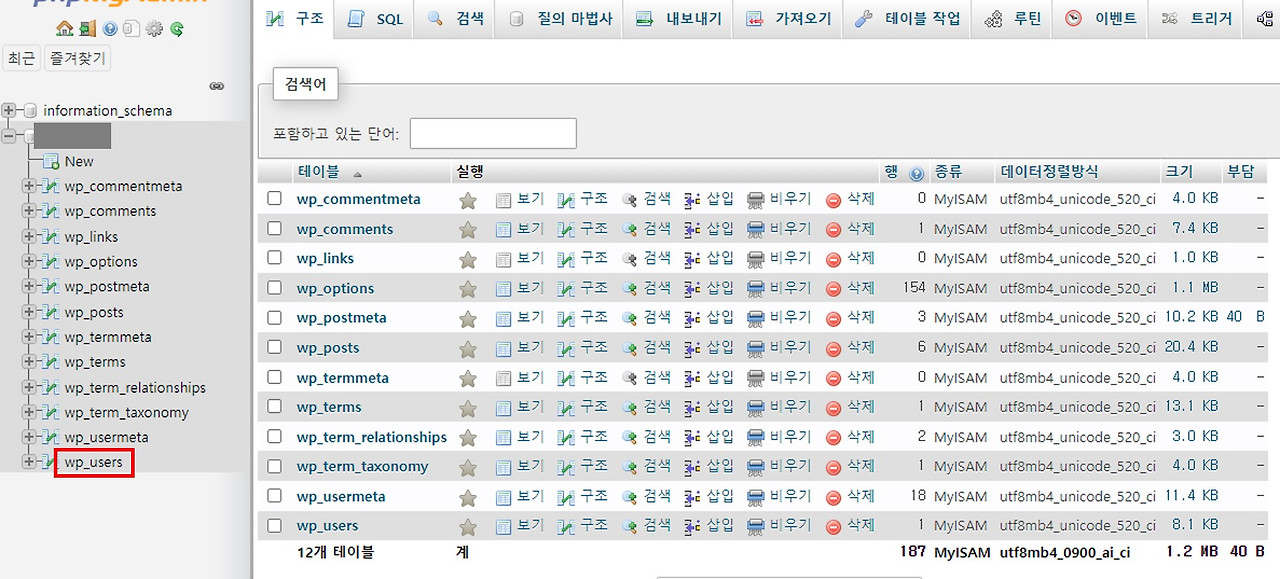Expand the wp_users tree node
The image size is (1280, 579).
point(29,462)
